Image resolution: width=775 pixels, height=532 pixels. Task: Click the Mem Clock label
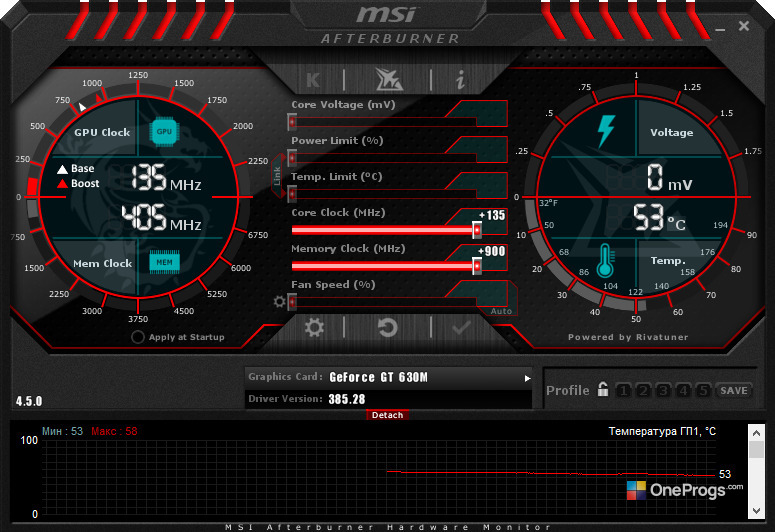click(102, 264)
